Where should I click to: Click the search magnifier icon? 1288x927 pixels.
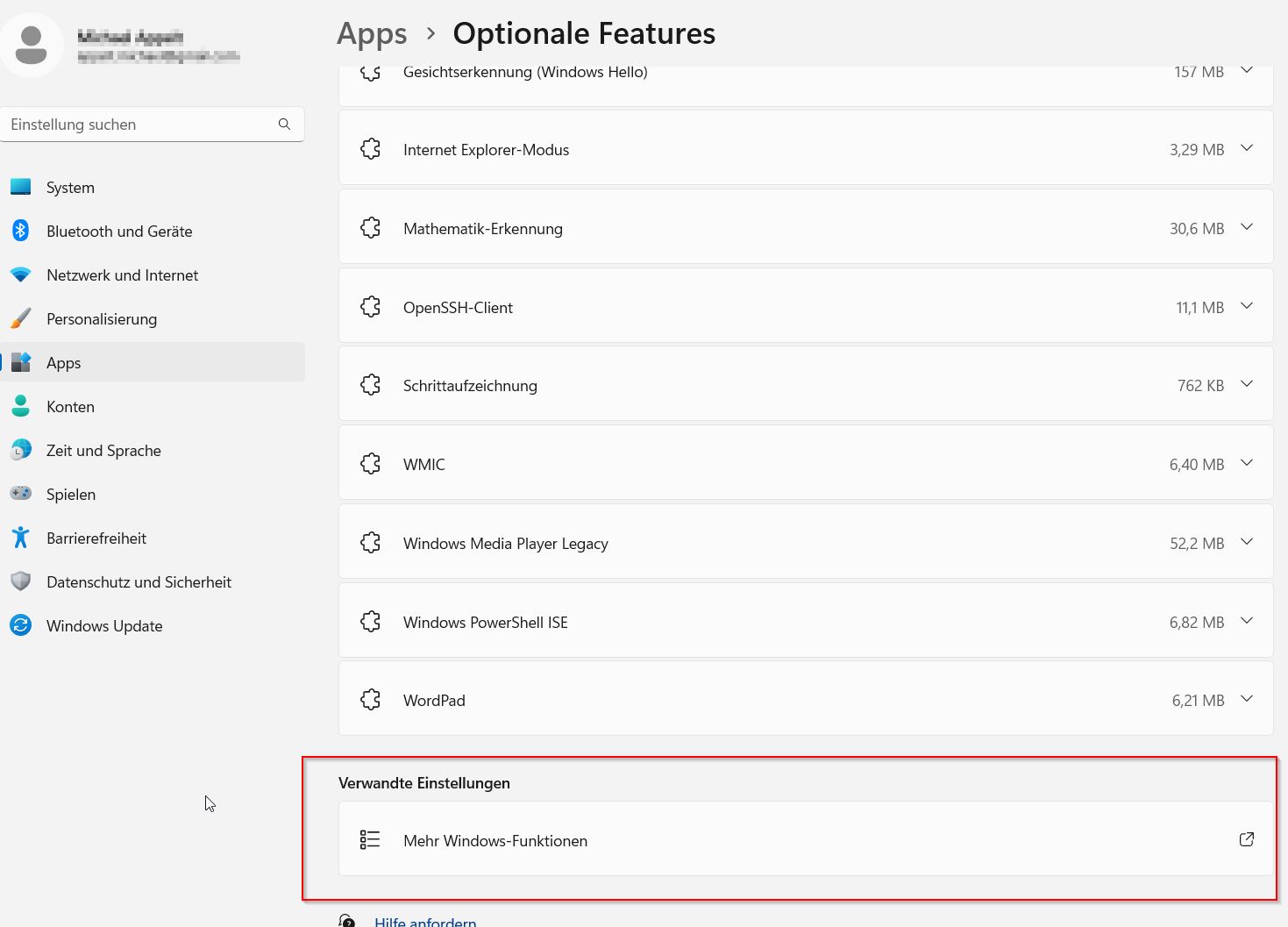284,125
